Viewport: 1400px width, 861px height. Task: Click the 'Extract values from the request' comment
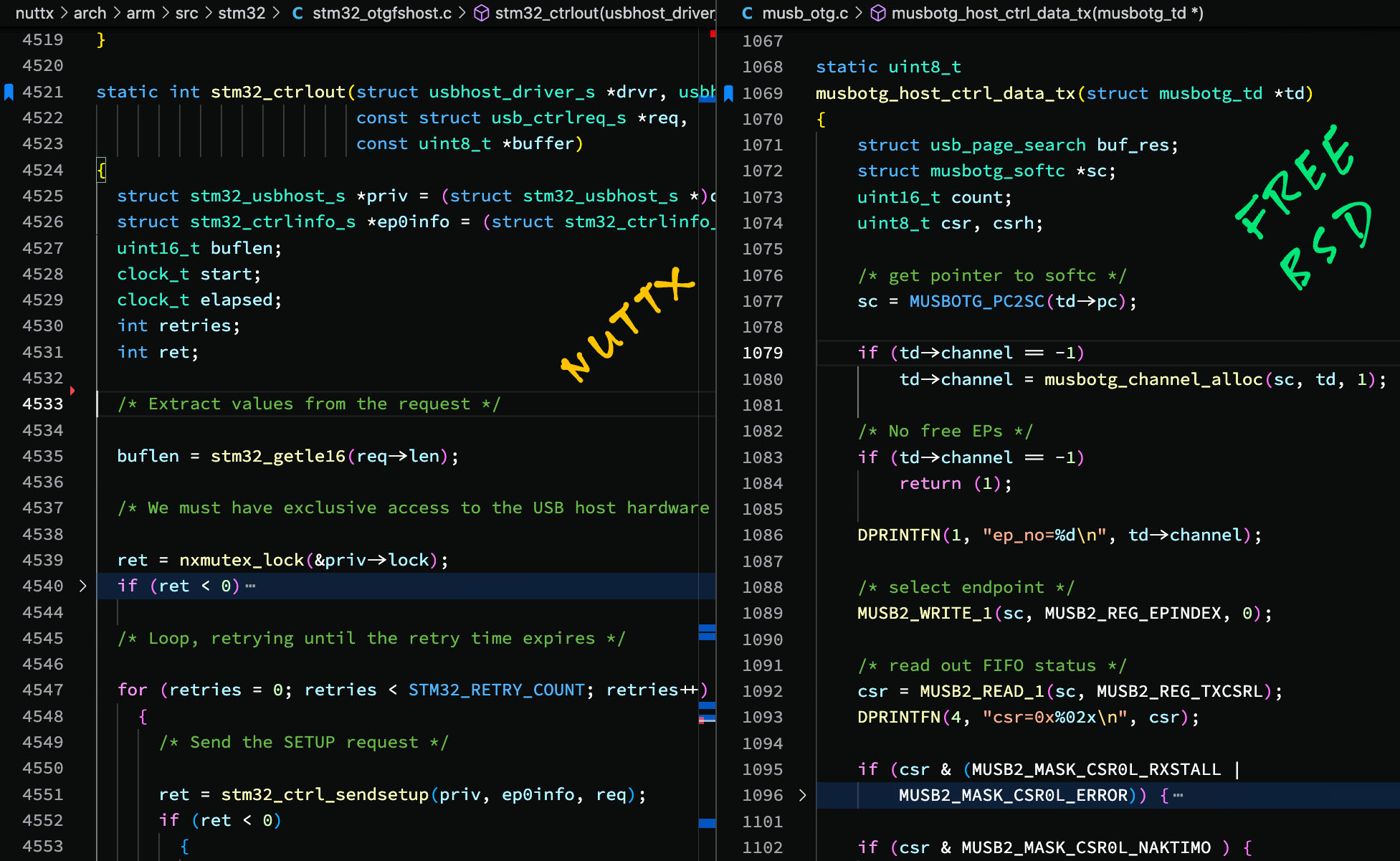(309, 404)
